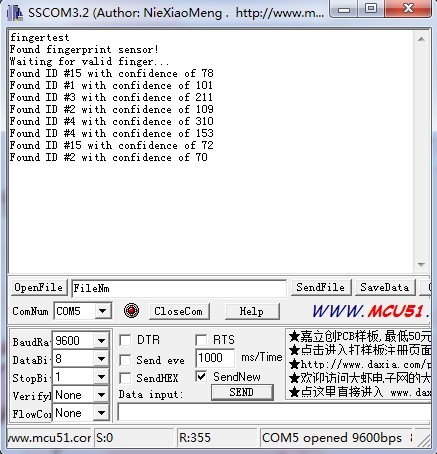
Task: Enable the DTR checkbox
Action: click(x=125, y=340)
